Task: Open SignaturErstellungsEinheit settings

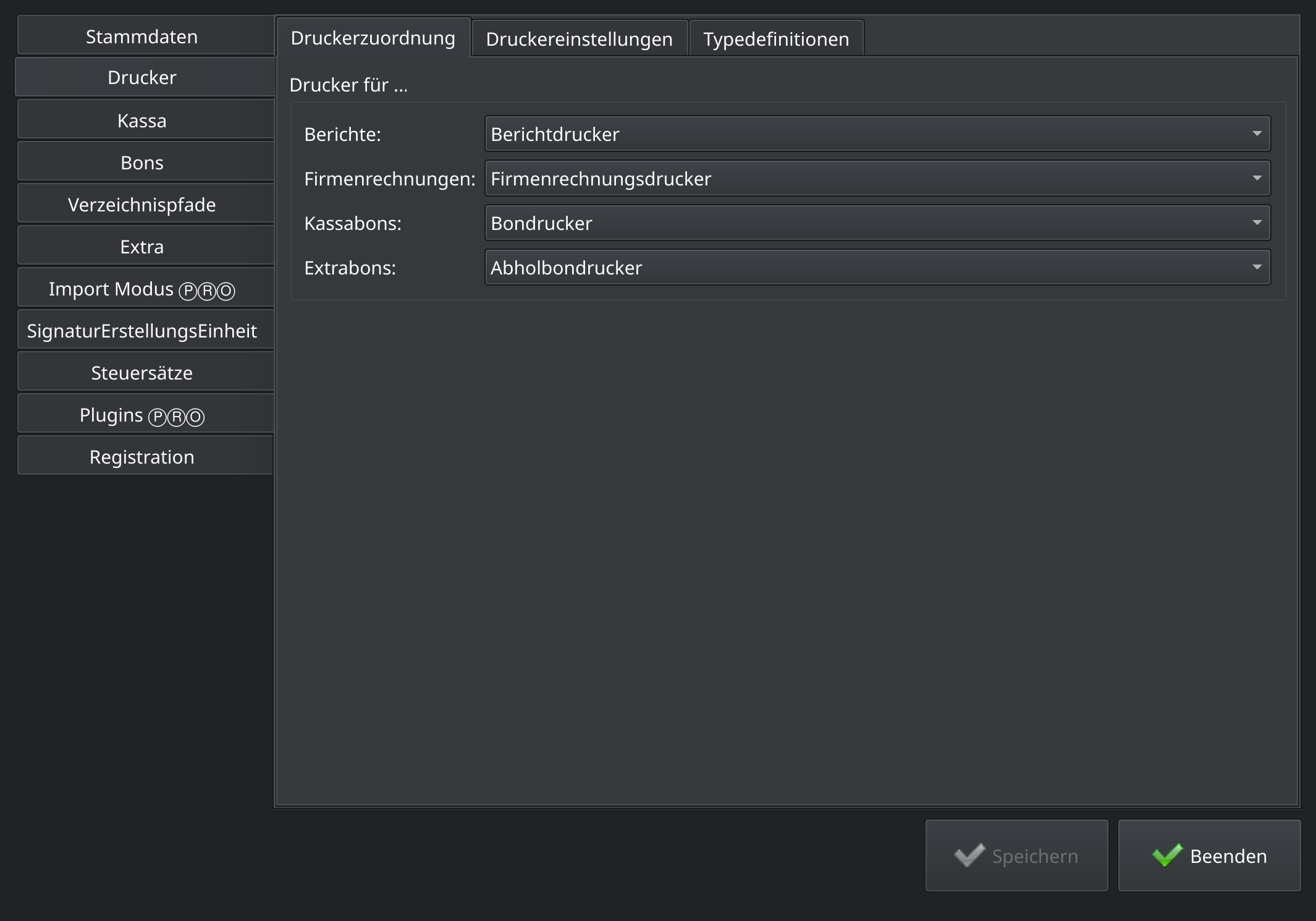Action: (145, 330)
